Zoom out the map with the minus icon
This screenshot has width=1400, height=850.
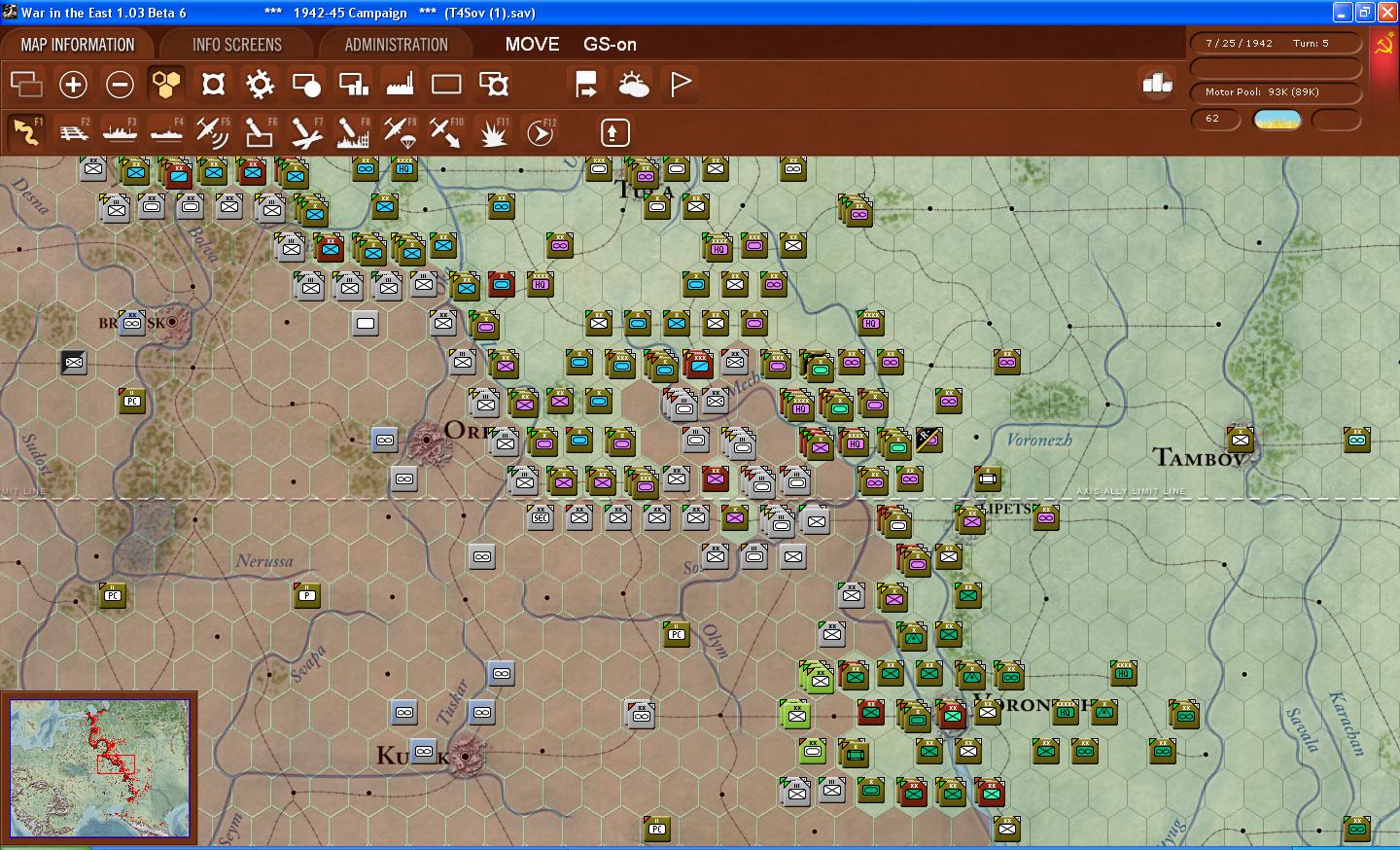120,85
